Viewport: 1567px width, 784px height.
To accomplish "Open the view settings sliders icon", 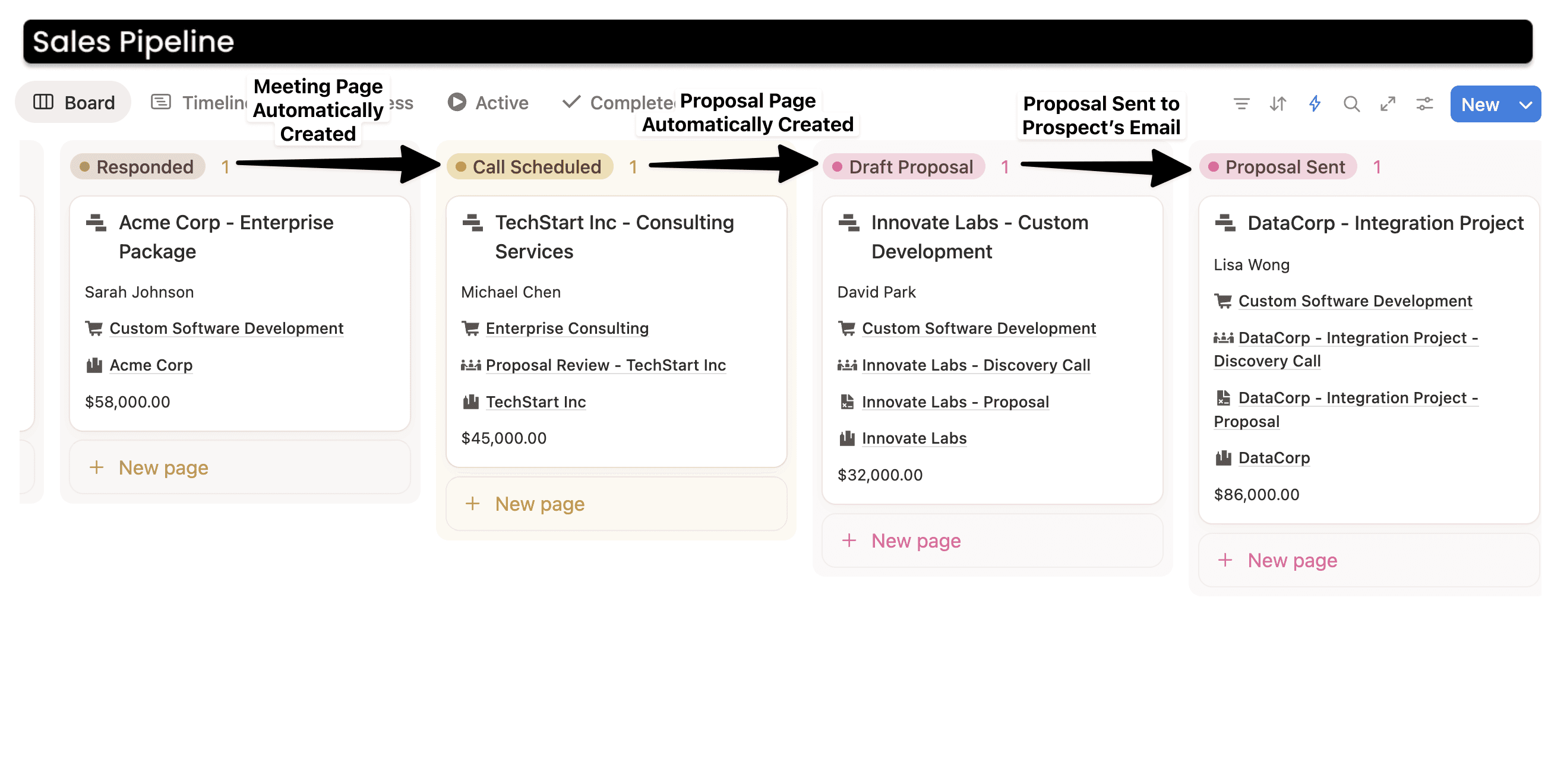I will (x=1424, y=104).
